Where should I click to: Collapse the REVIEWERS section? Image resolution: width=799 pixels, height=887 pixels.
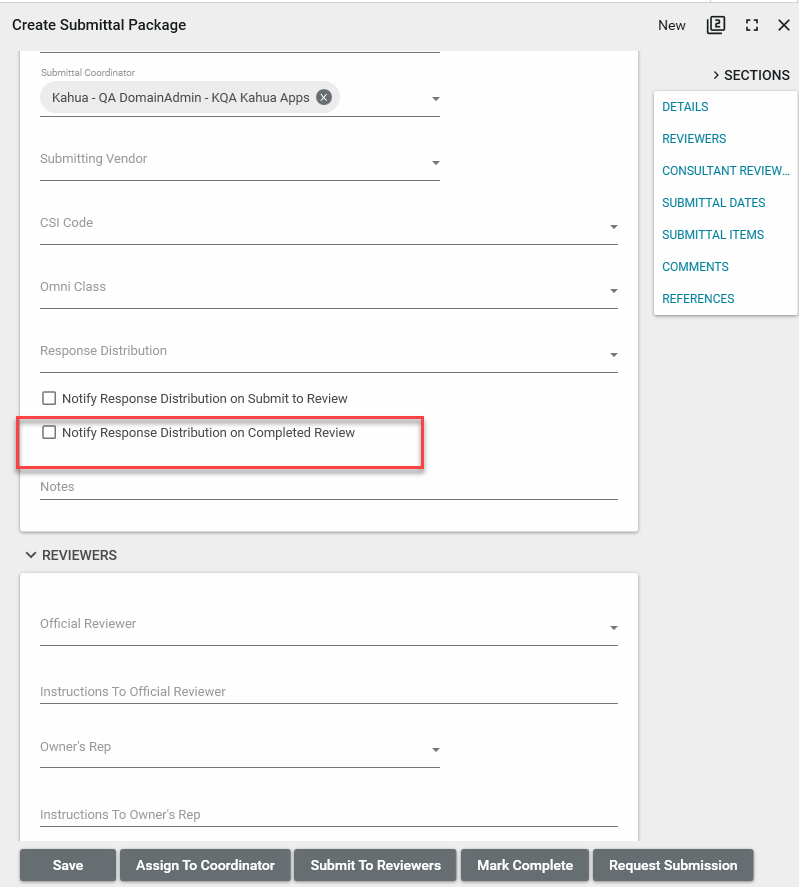click(x=31, y=555)
